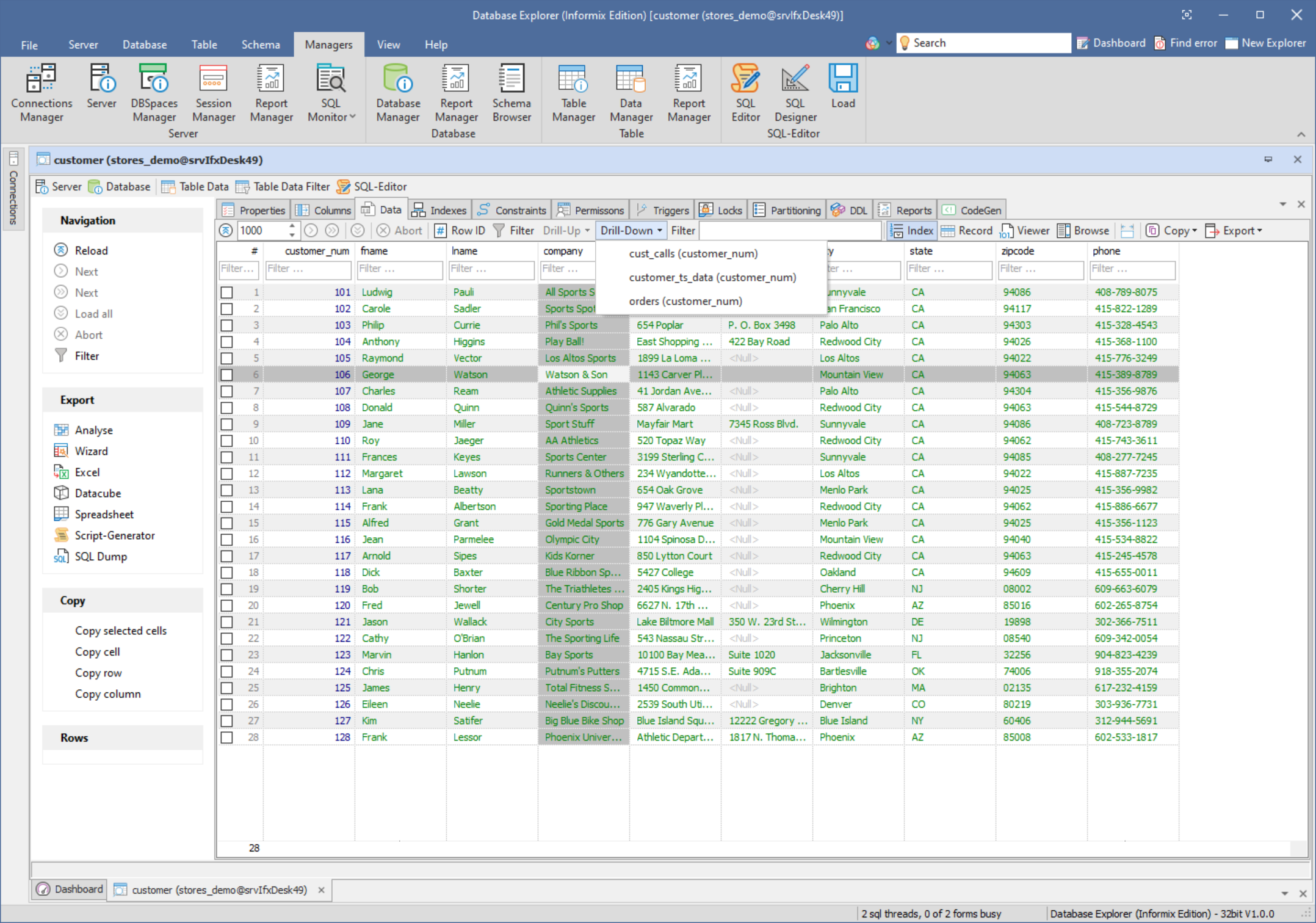1316x923 pixels.
Task: Open the Schema menu
Action: click(x=261, y=45)
